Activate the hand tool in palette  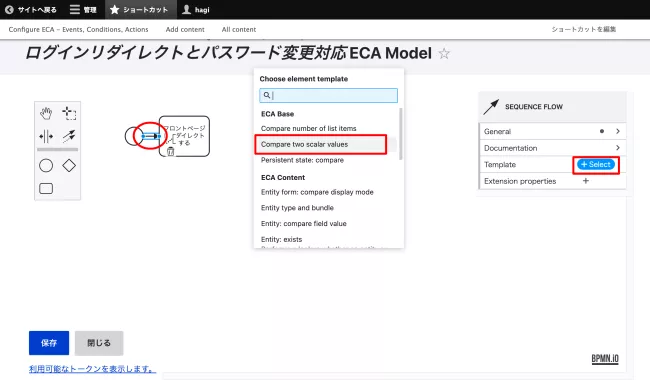tap(46, 113)
